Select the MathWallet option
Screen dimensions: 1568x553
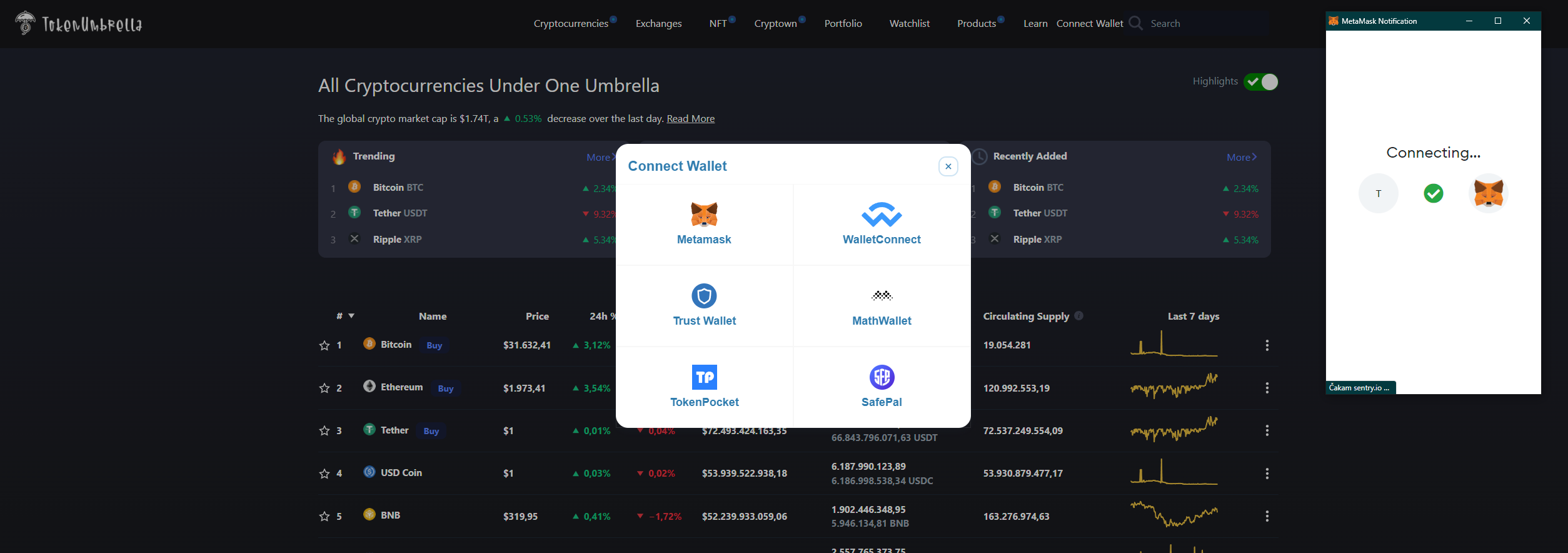[x=882, y=306]
